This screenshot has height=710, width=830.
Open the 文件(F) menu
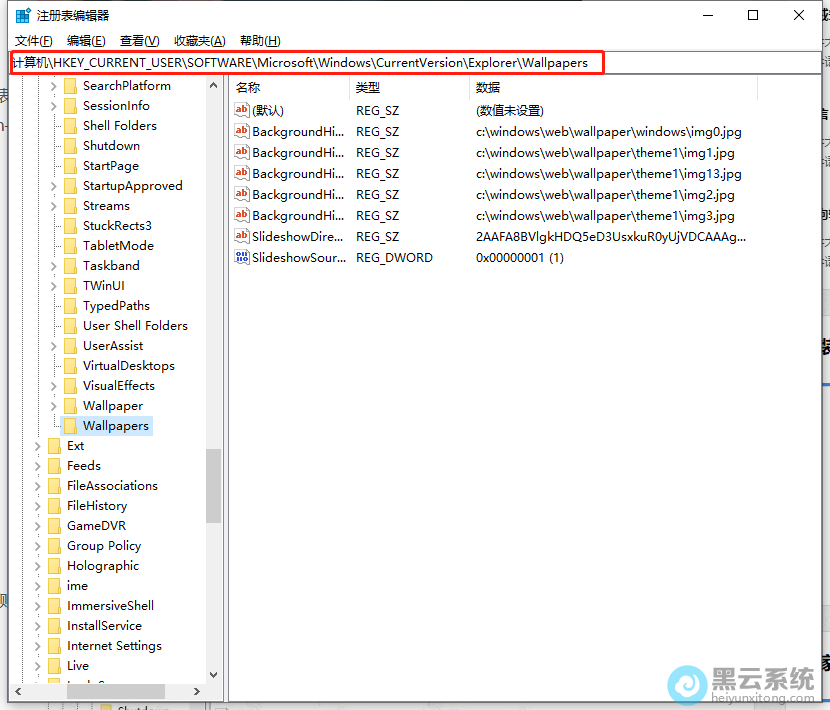(x=33, y=41)
